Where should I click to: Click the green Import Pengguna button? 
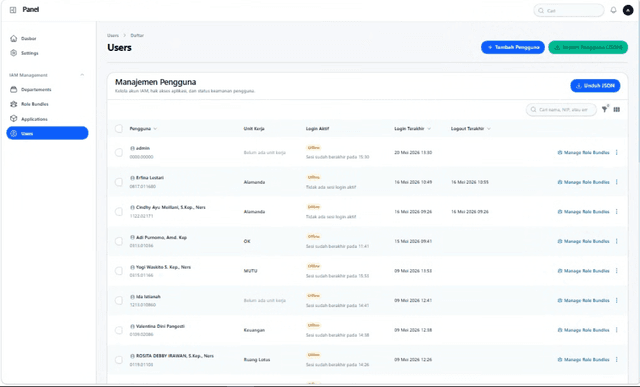[588, 47]
